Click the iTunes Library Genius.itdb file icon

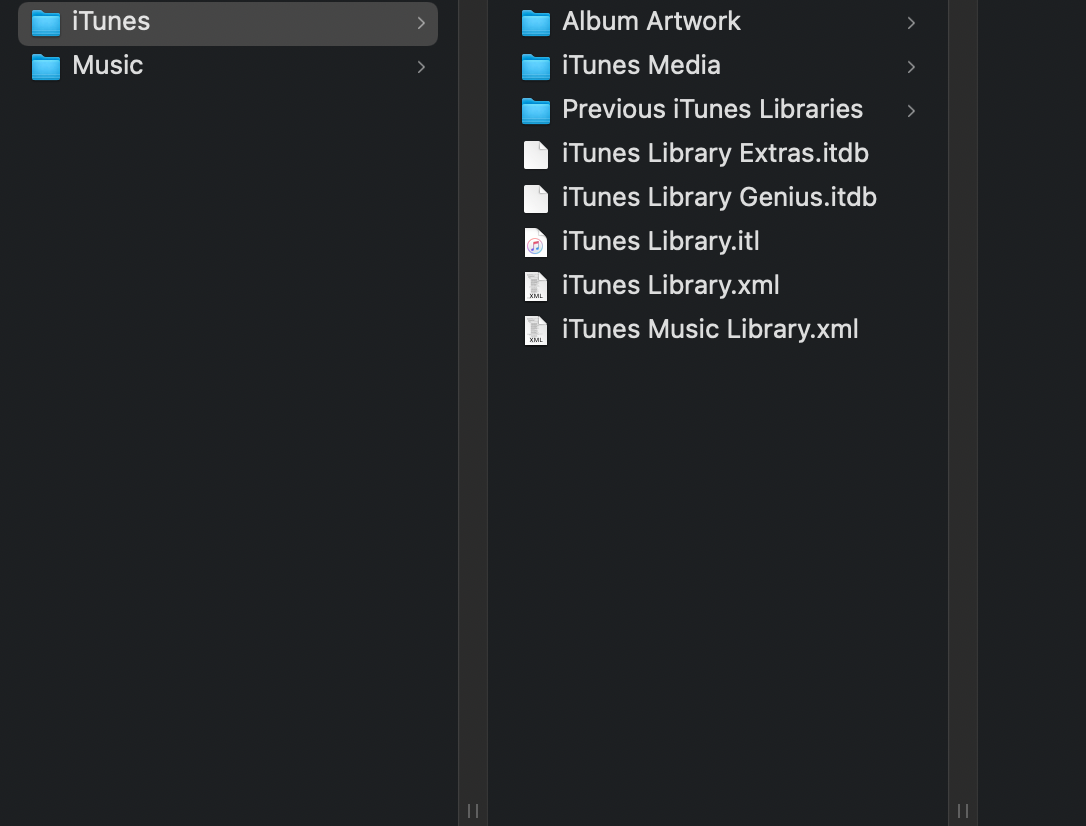535,199
